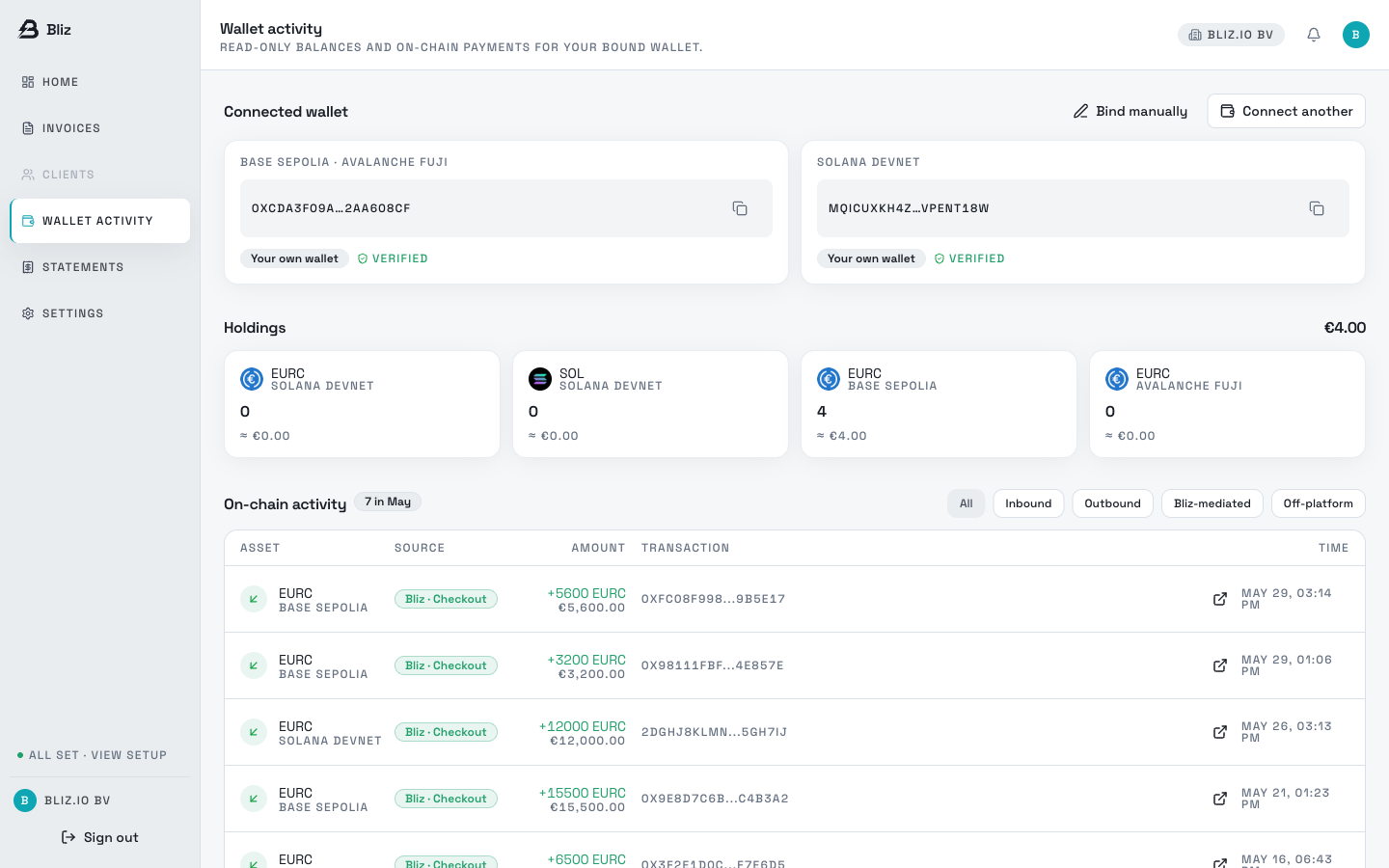Click the Wallet Activity wallet icon
Screen dimensions: 1389x868
[x=28, y=221]
